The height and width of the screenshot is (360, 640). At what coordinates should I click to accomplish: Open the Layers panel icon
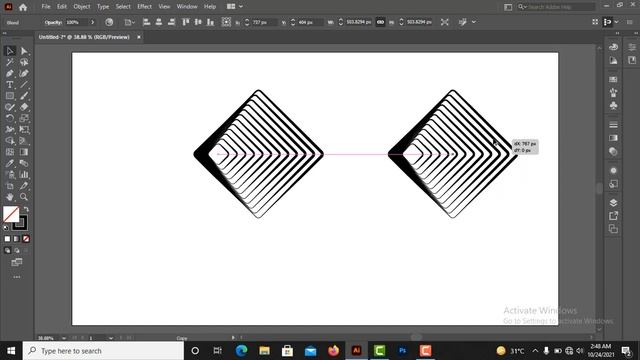pyautogui.click(x=613, y=202)
